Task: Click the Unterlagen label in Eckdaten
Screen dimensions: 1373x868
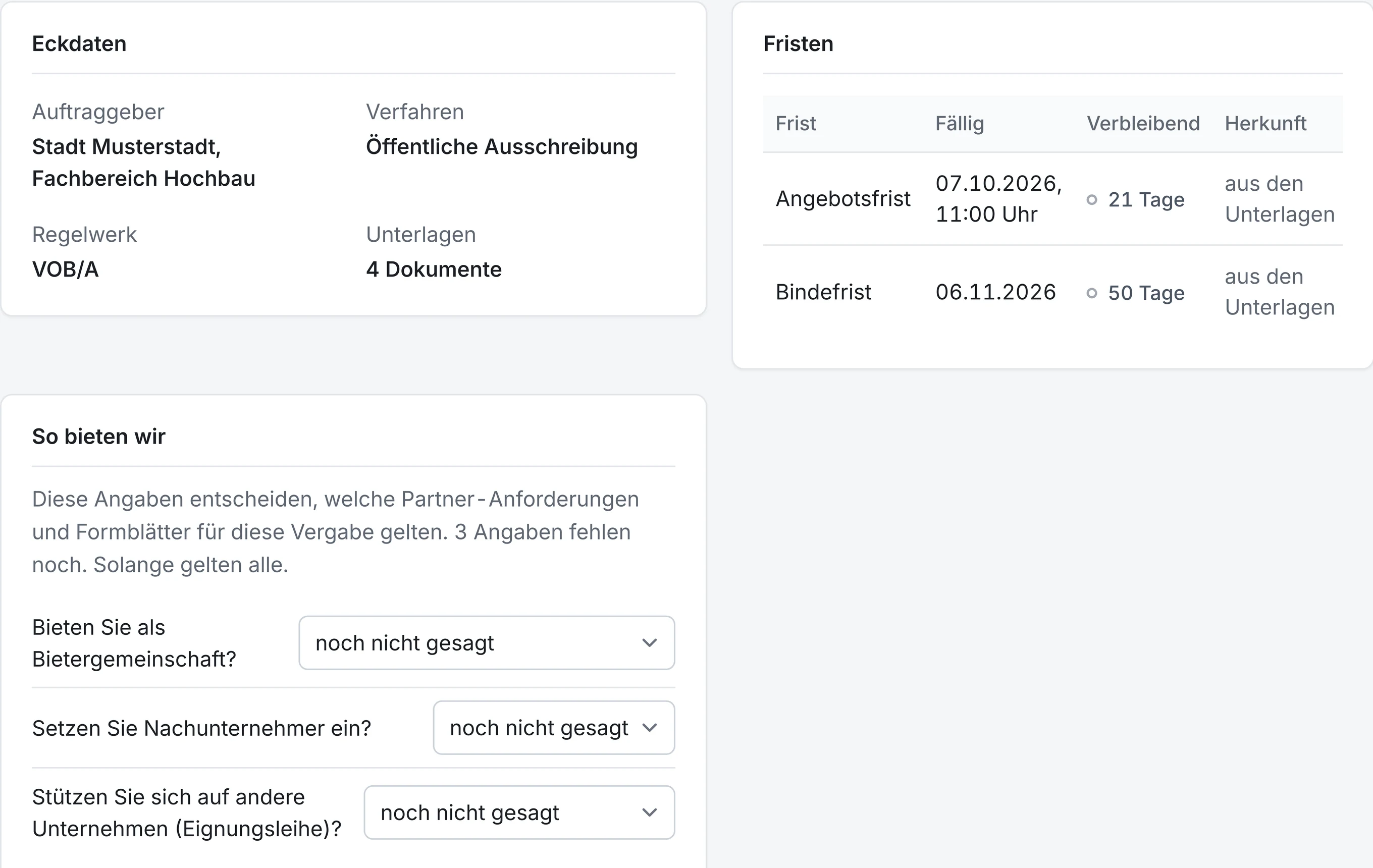Action: point(421,235)
